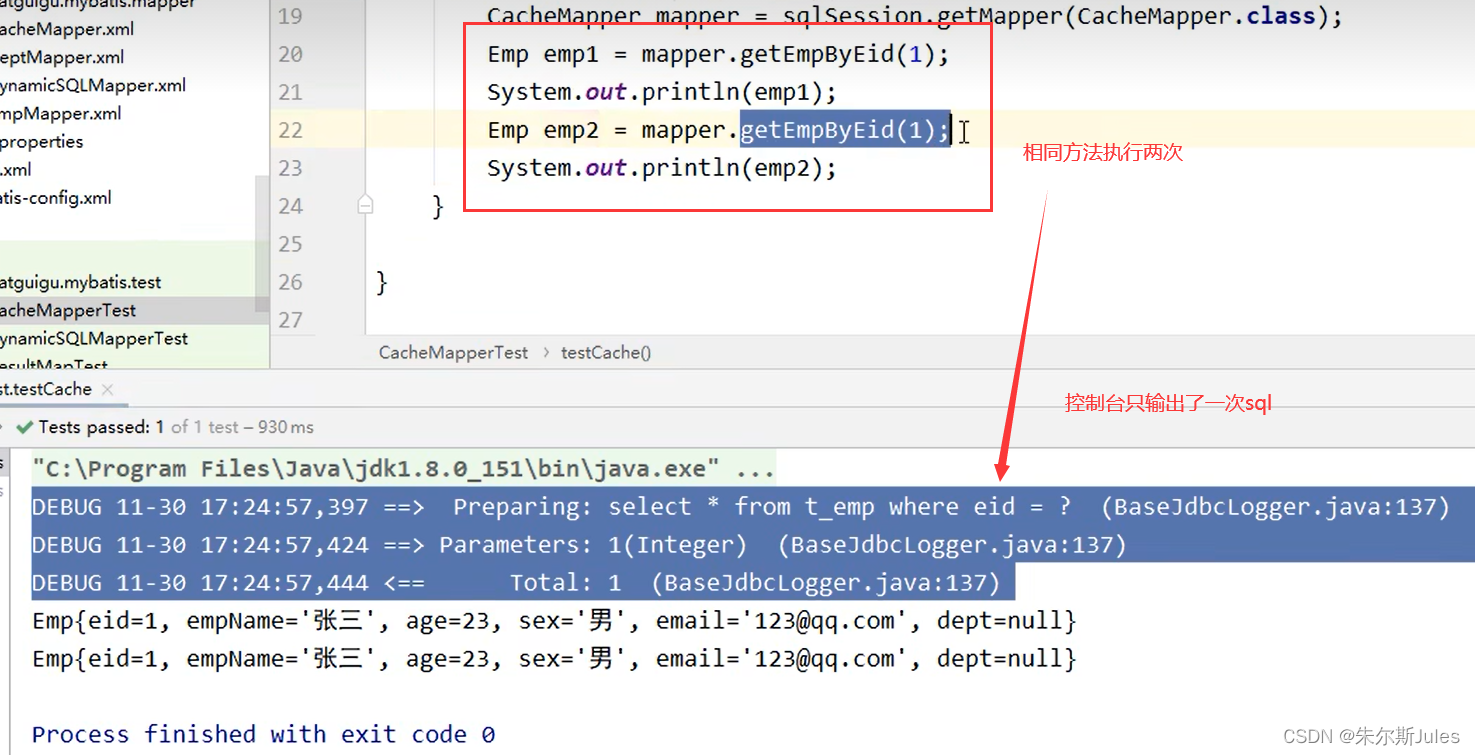Open DeptMapper.xml in the project tree
This screenshot has height=755, width=1475.
(62, 57)
